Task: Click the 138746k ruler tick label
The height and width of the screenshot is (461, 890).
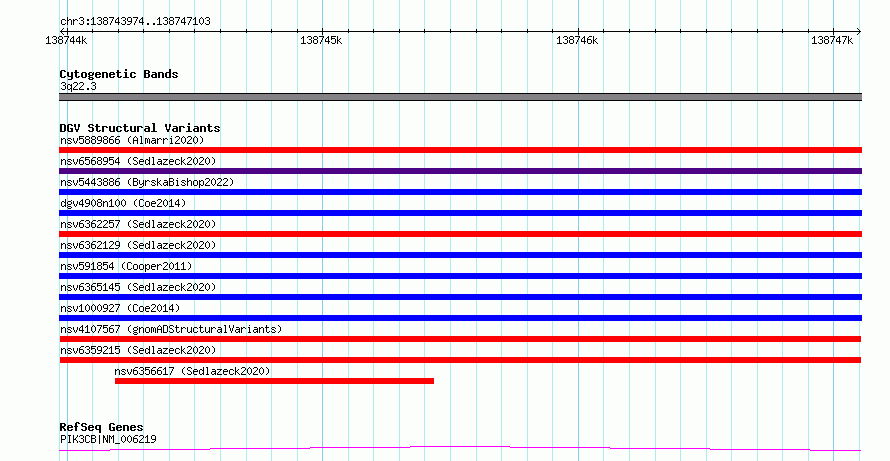Action: click(577, 40)
